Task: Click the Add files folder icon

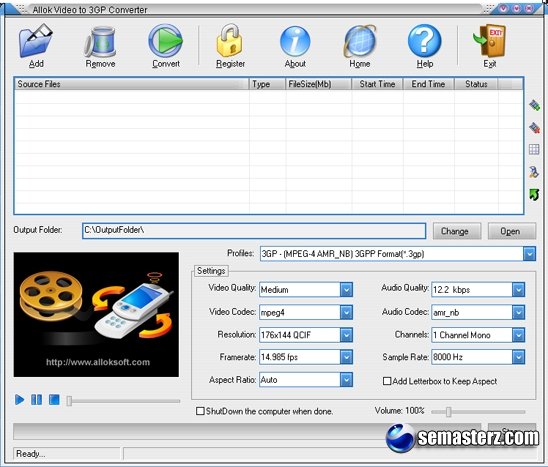Action: [36, 41]
